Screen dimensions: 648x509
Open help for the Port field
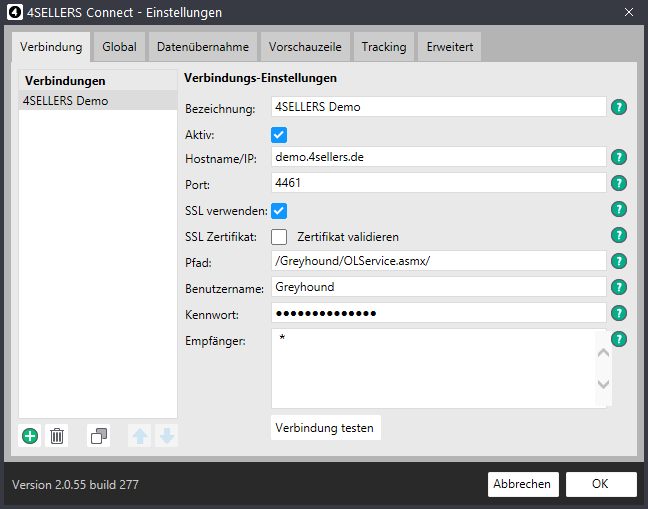point(619,183)
